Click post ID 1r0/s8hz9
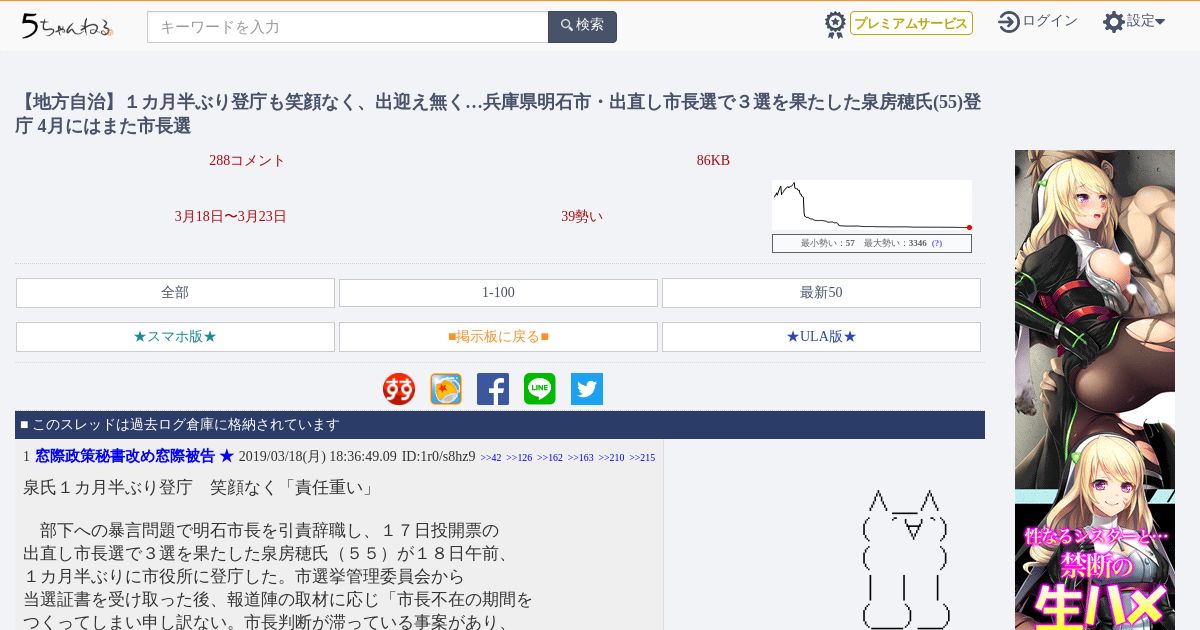 tap(438, 456)
